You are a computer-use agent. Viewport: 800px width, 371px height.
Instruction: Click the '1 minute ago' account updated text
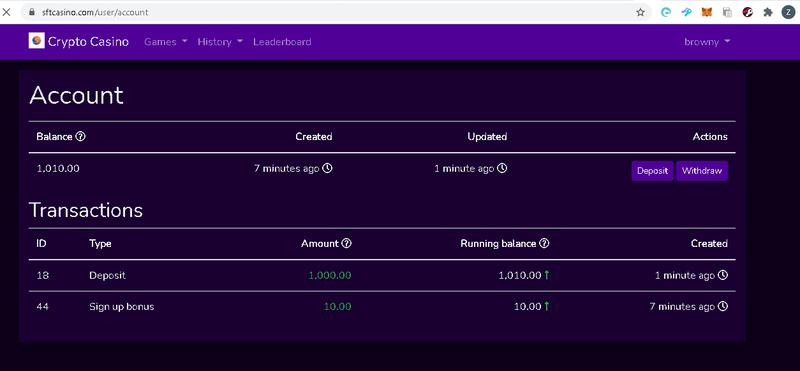pyautogui.click(x=464, y=168)
